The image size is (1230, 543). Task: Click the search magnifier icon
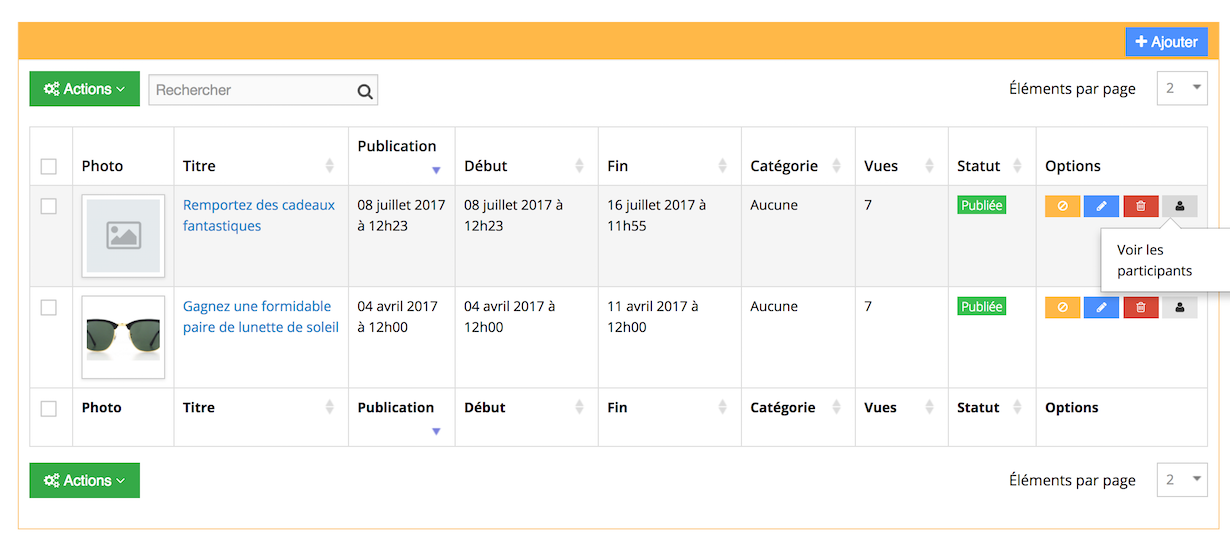(x=365, y=91)
